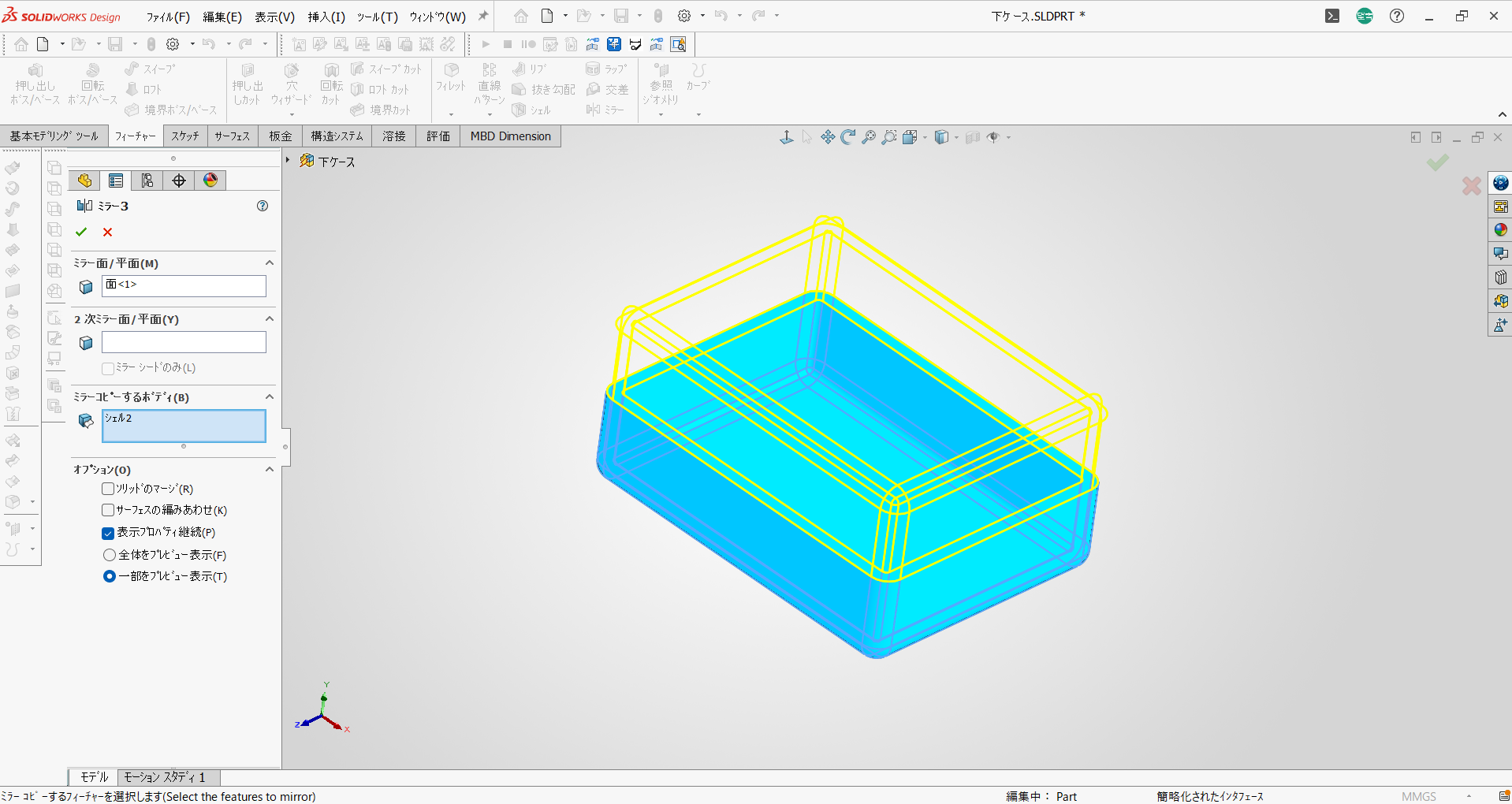Click New document icon in title bar
Image resolution: width=1512 pixels, height=804 pixels.
[547, 16]
